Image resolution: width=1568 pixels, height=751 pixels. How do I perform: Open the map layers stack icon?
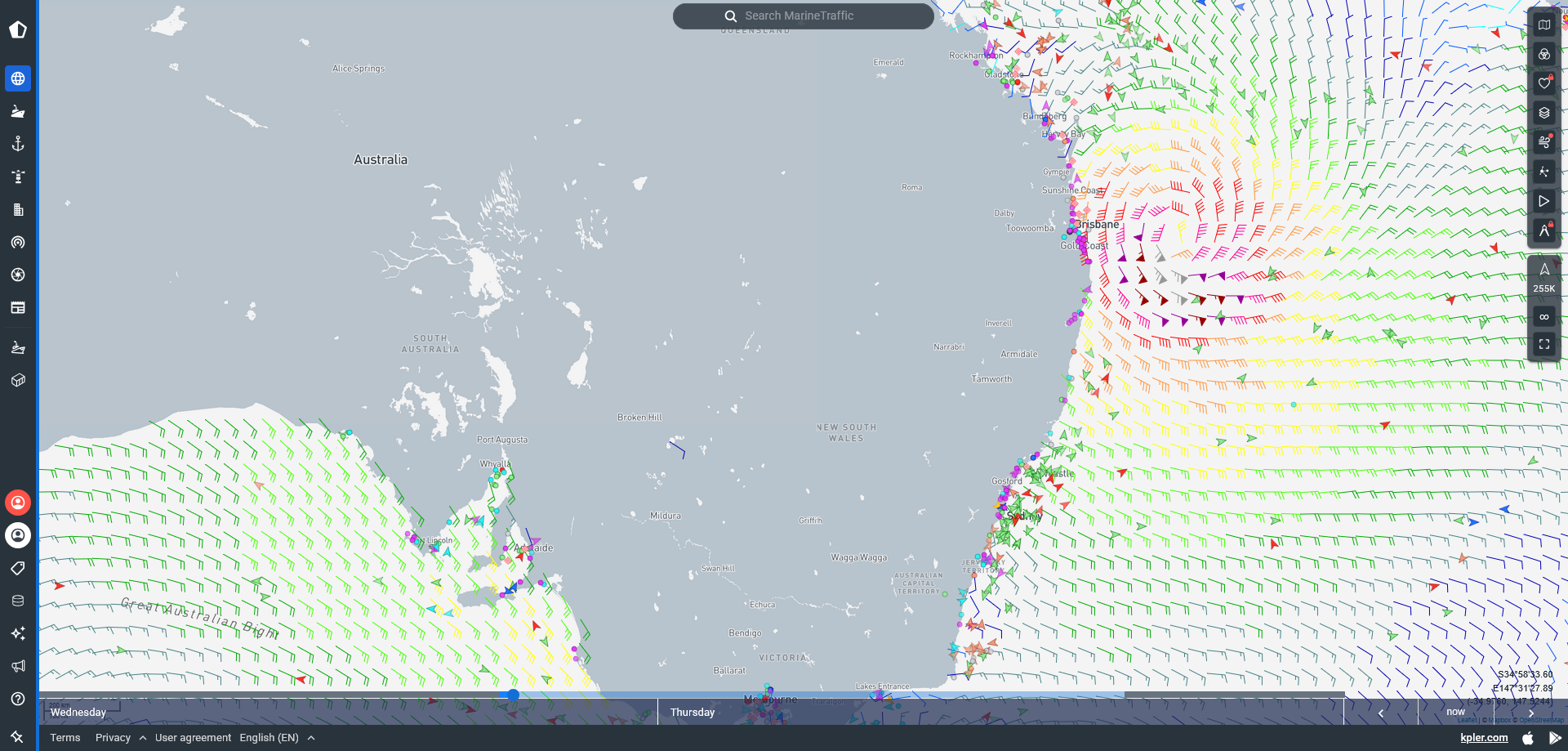point(1544,113)
